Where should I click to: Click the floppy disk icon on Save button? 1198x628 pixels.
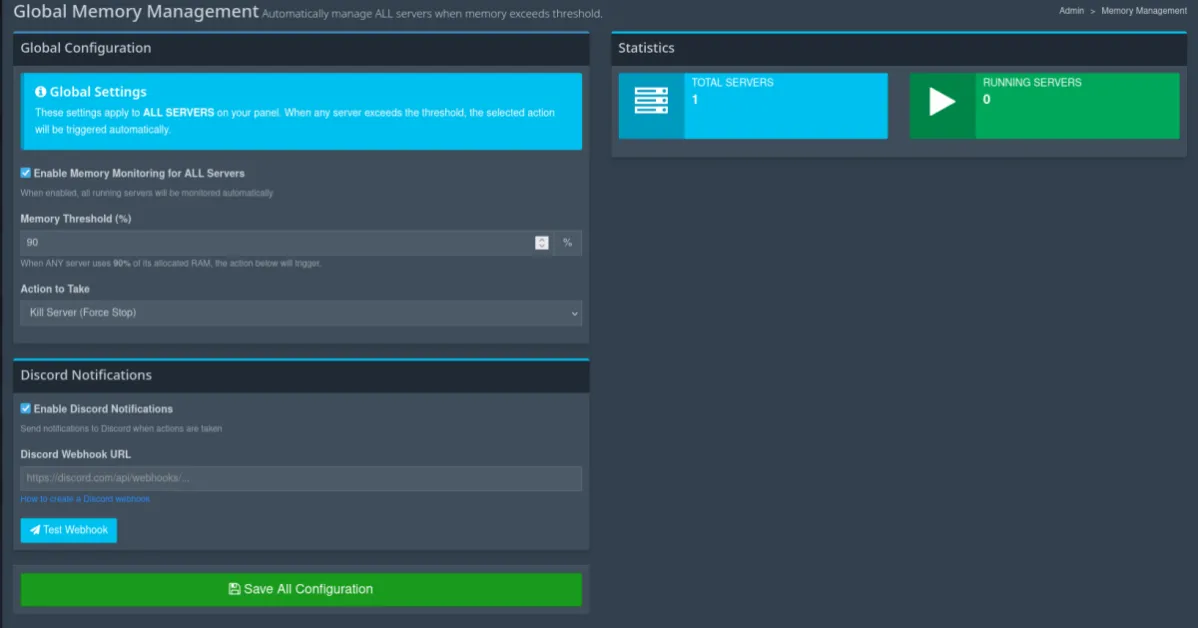click(x=234, y=589)
